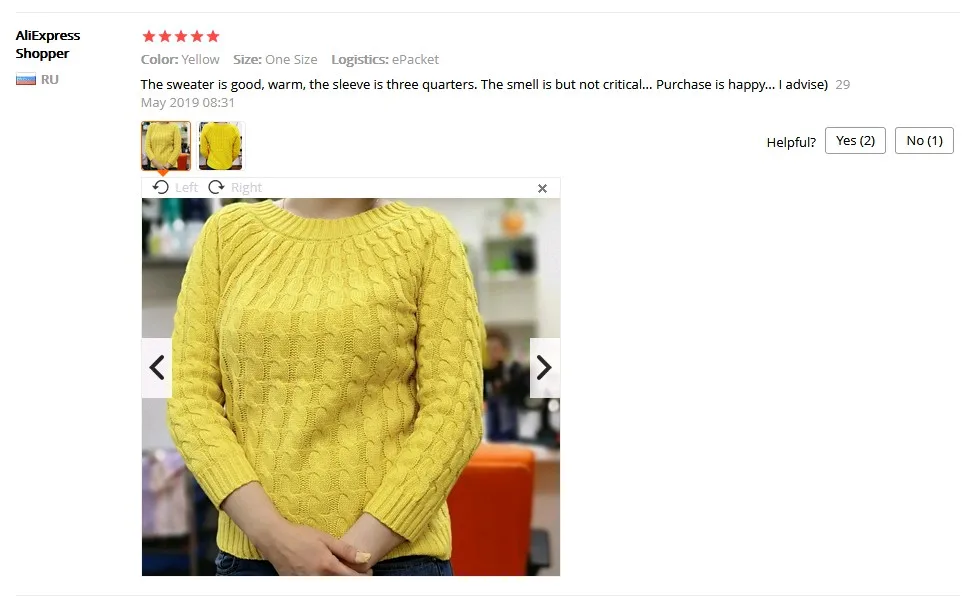979x604 pixels.
Task: Mark the review helpful with Yes (2)
Action: [855, 141]
